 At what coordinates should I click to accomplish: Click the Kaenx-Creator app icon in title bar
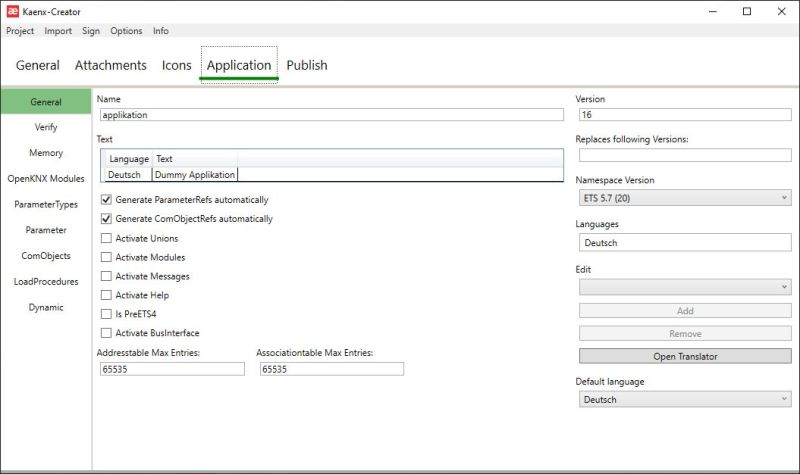point(12,11)
